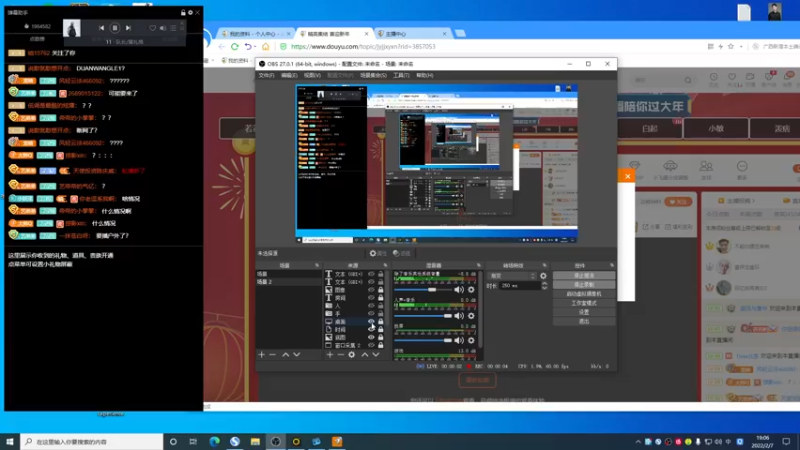
Task: Mute the 人声+音乐 mixer track
Action: click(x=459, y=316)
